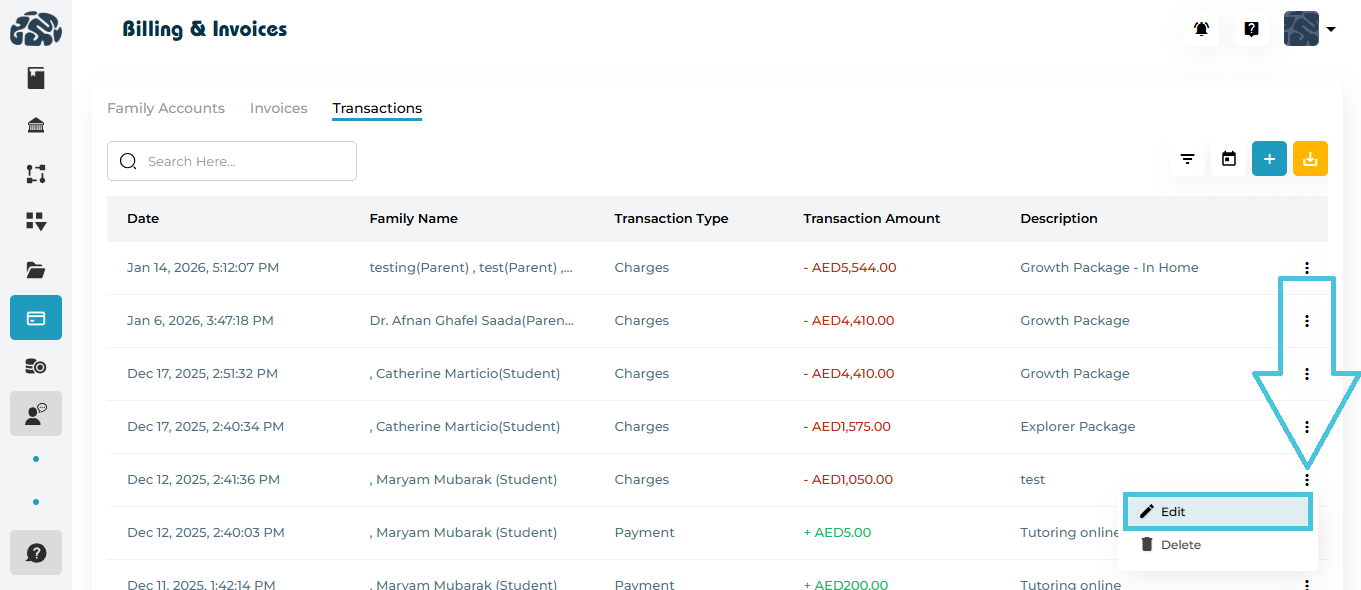Viewport: 1361px width, 590px height.
Task: Open three-dot menu for Explorer Package row
Action: 1306,427
